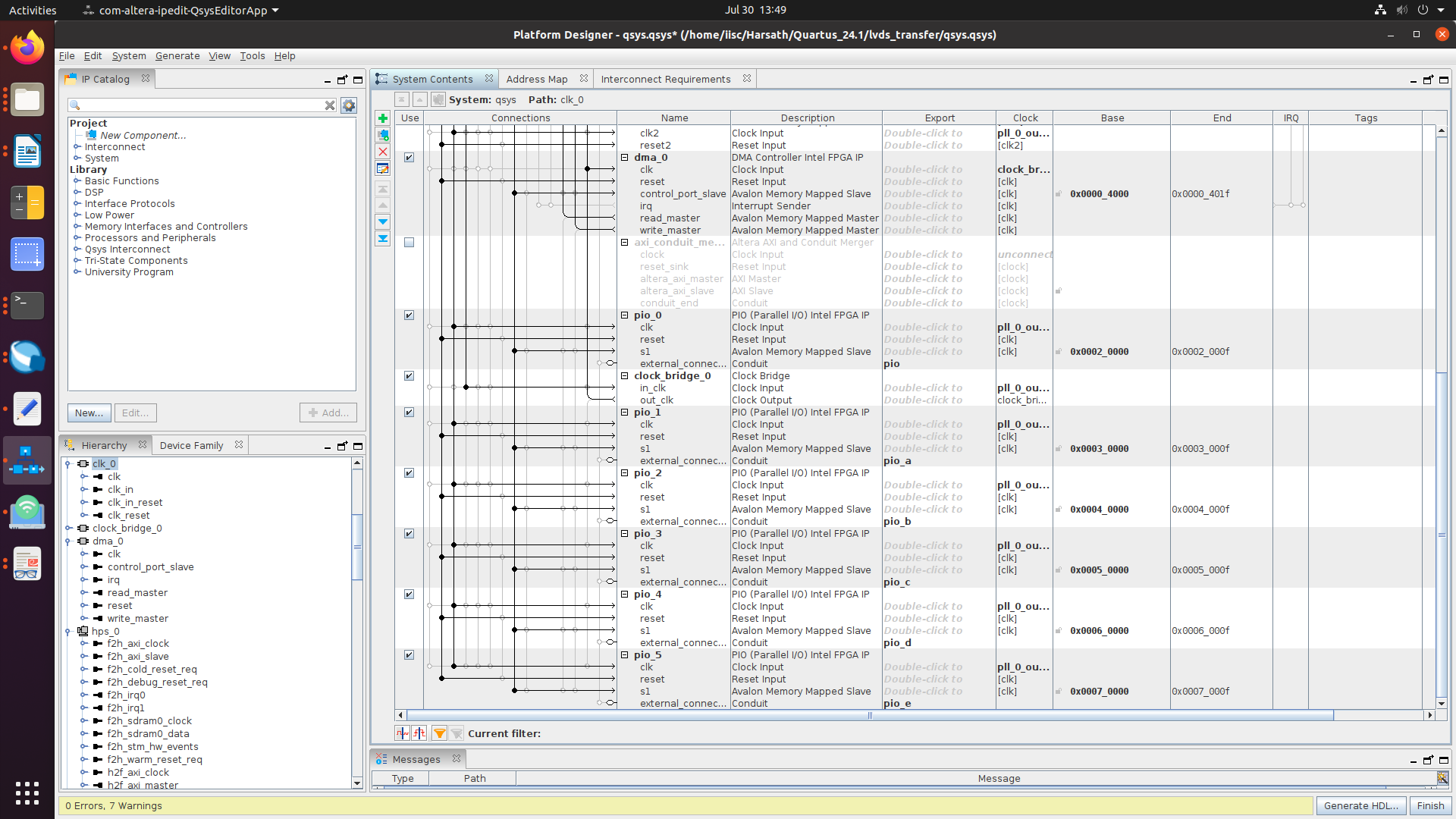Click the Messages panel filter icon at right
Image resolution: width=1456 pixels, height=819 pixels.
[x=1442, y=778]
